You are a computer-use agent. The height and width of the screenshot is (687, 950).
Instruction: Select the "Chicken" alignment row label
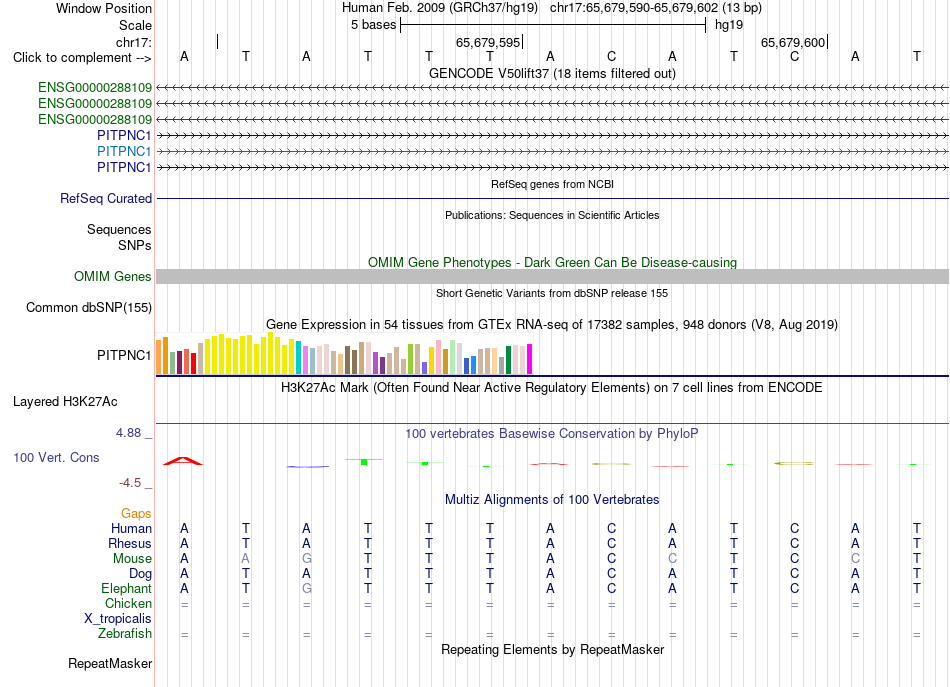128,603
